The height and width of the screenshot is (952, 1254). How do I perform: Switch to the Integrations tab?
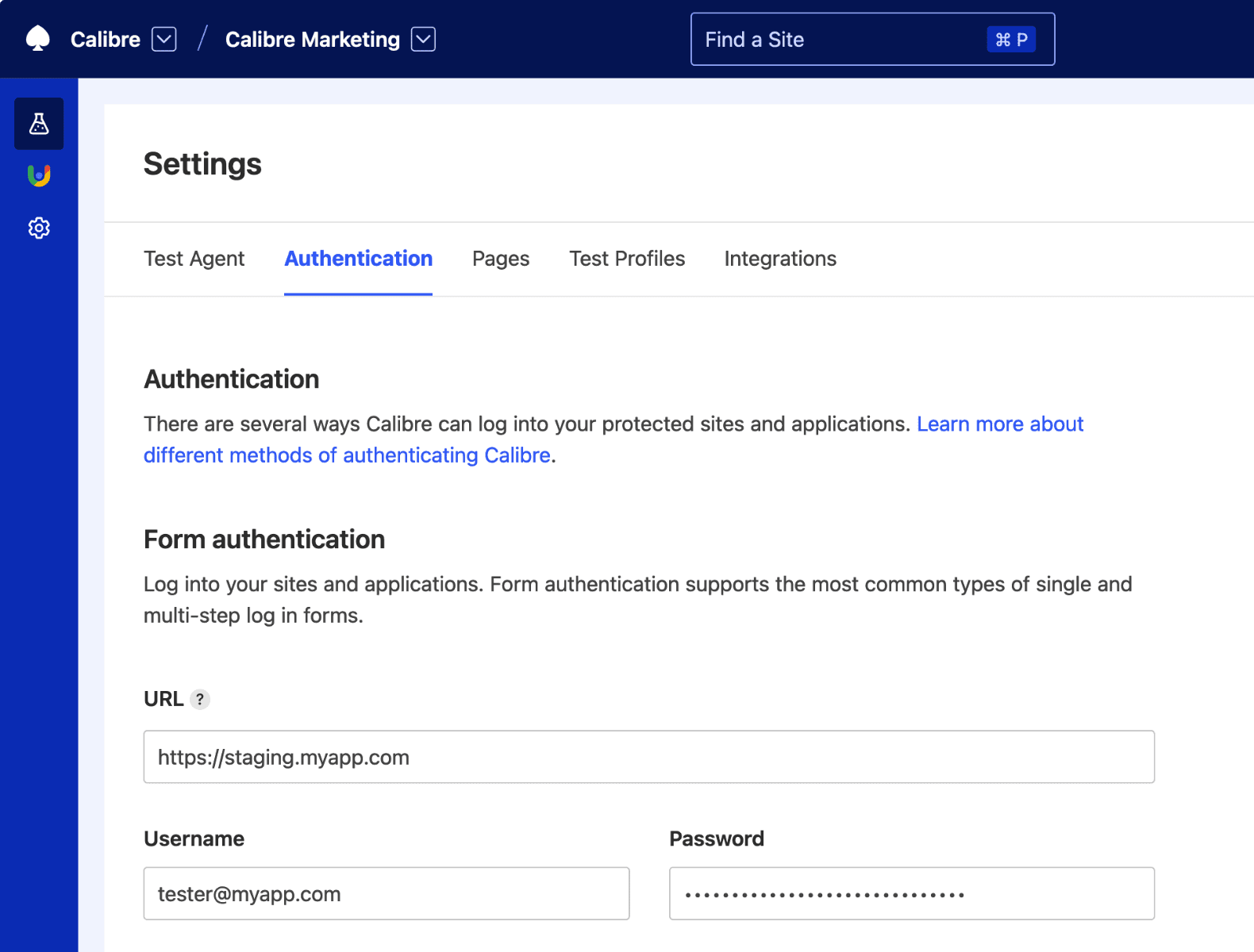pos(779,259)
